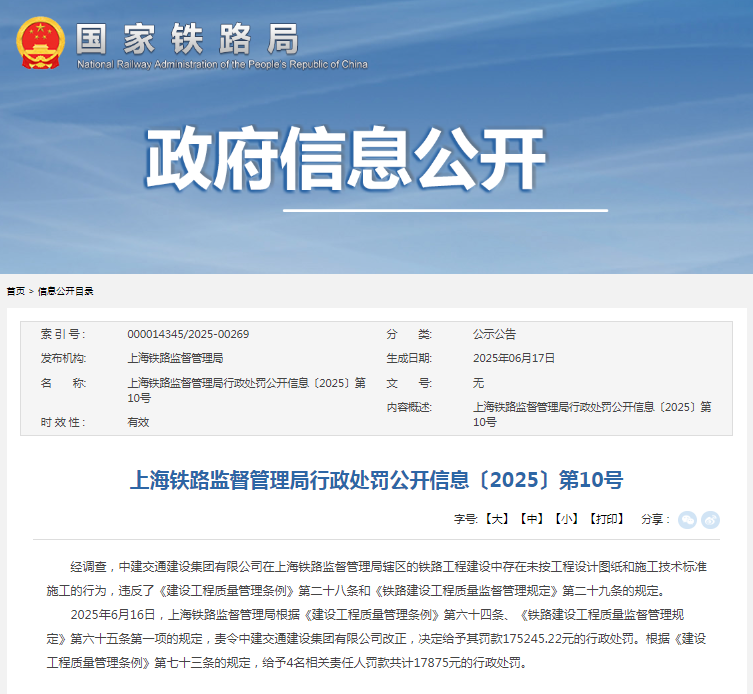Click the index number 000014345/2025-00269
The image size is (753, 694).
tap(188, 334)
